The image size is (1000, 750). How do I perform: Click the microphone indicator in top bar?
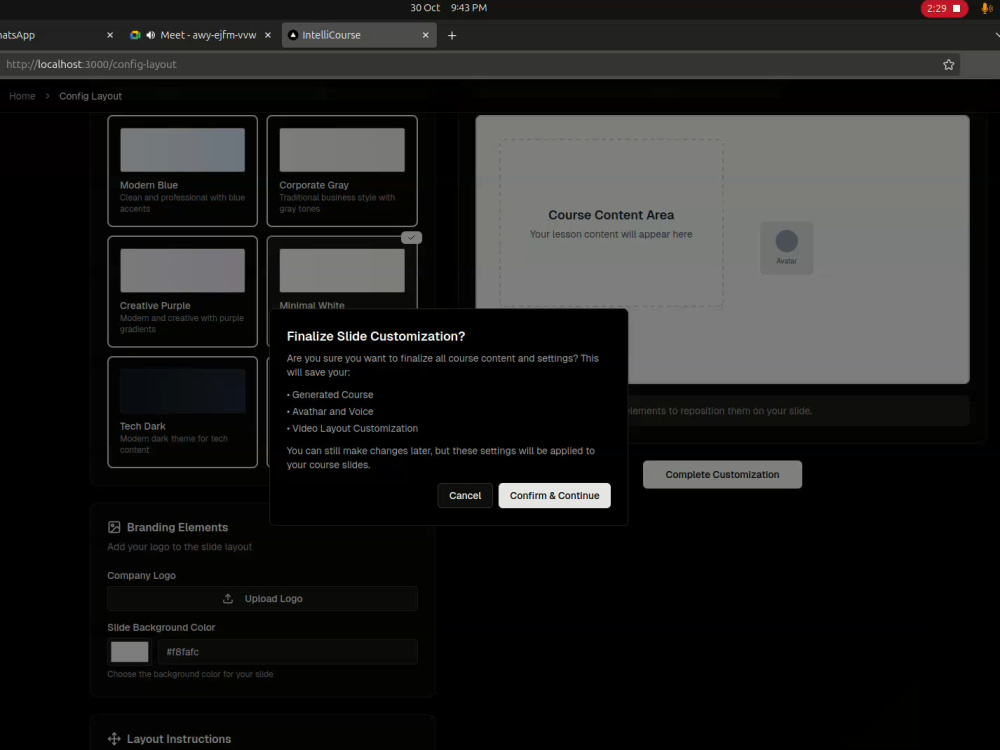pyautogui.click(x=986, y=8)
